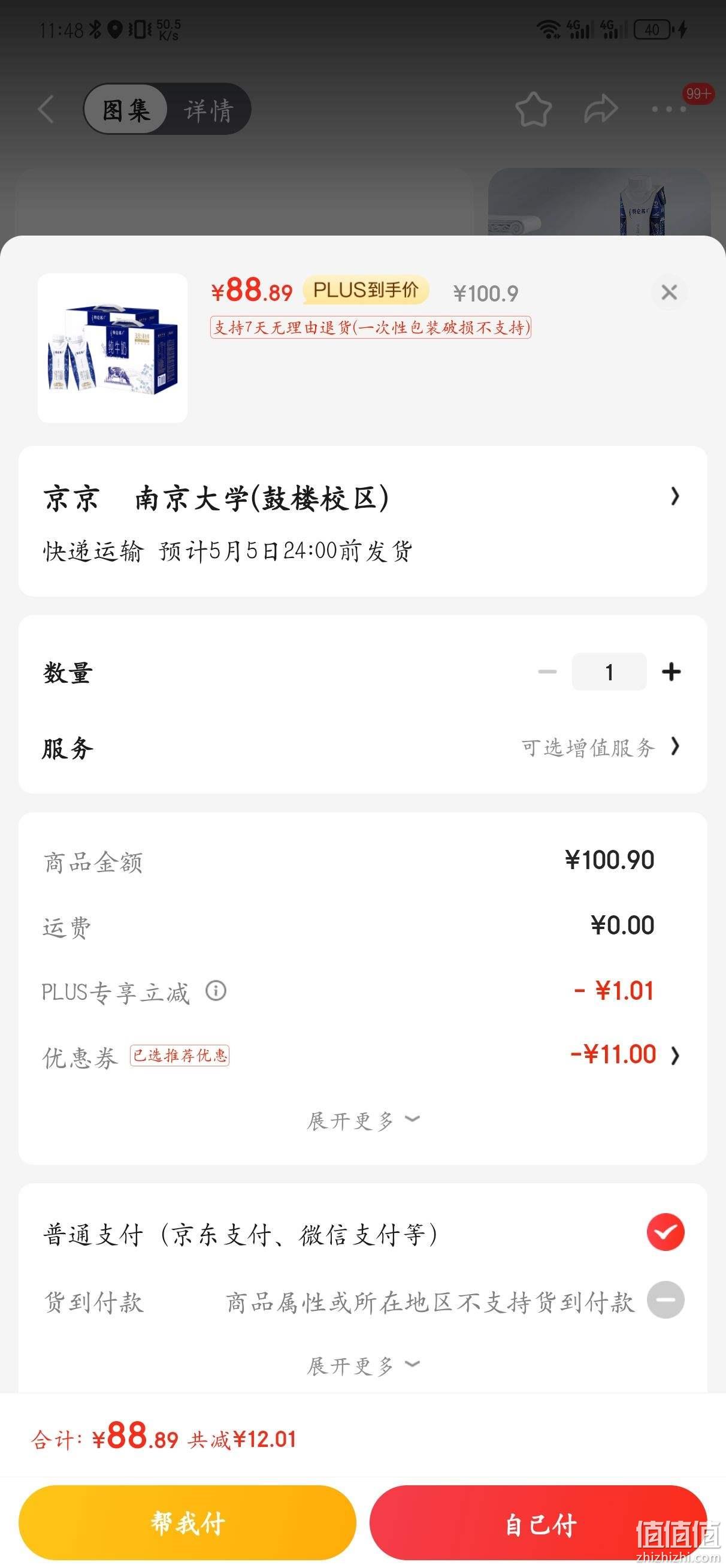Tap the 自己付 button
Screen dimensions: 726x1568
point(538,1523)
